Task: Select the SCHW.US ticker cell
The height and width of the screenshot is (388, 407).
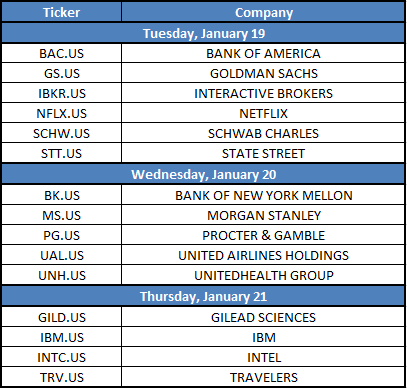Action: pyautogui.click(x=61, y=133)
